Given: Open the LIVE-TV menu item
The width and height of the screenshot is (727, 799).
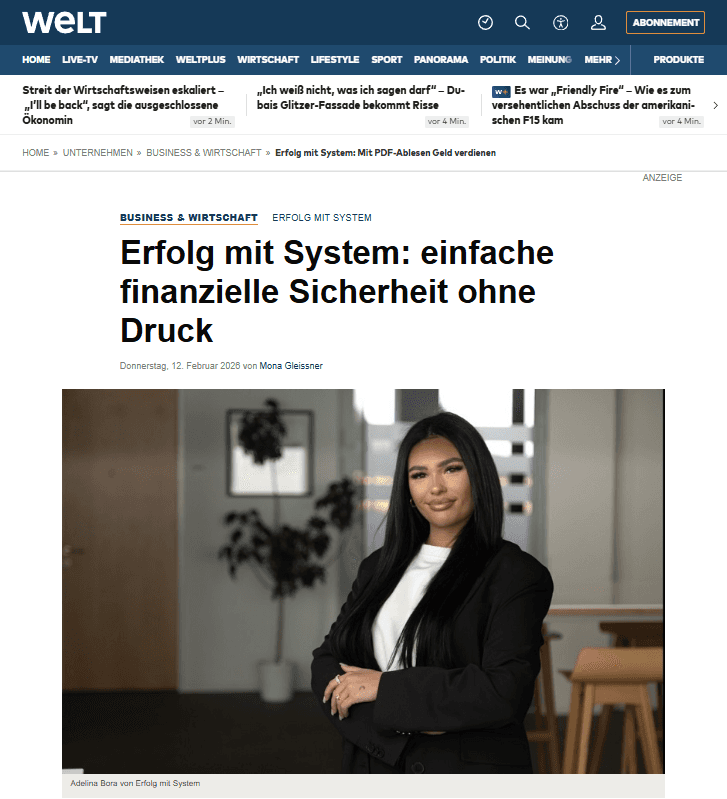Looking at the screenshot, I should (x=80, y=60).
